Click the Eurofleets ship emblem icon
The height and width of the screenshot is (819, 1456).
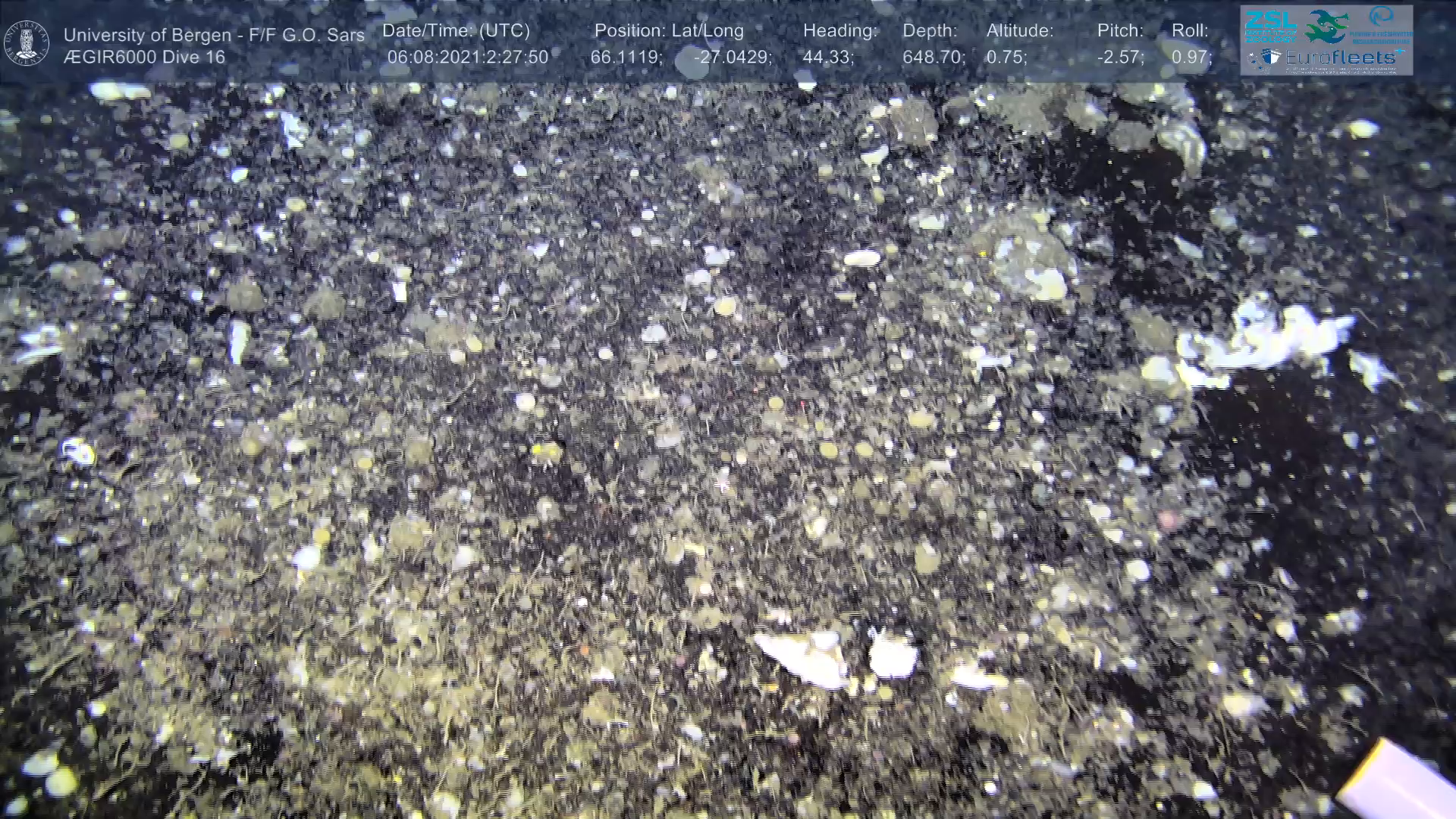[x=1271, y=56]
